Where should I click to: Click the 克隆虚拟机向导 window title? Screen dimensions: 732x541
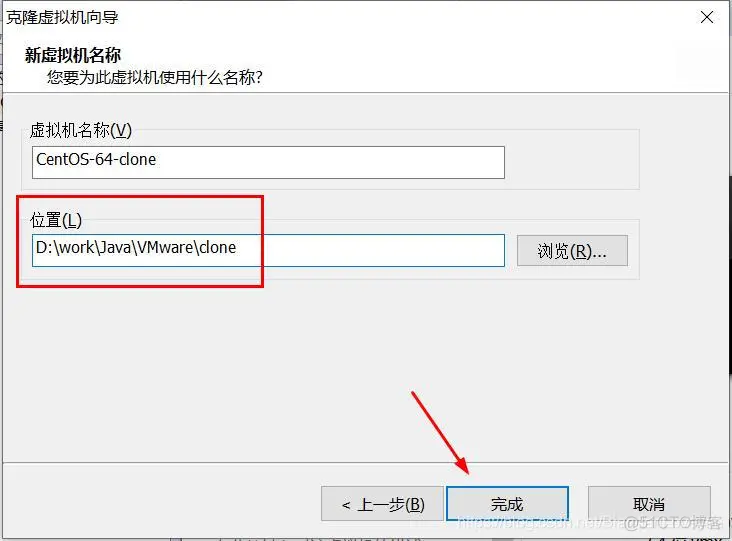coord(62,17)
